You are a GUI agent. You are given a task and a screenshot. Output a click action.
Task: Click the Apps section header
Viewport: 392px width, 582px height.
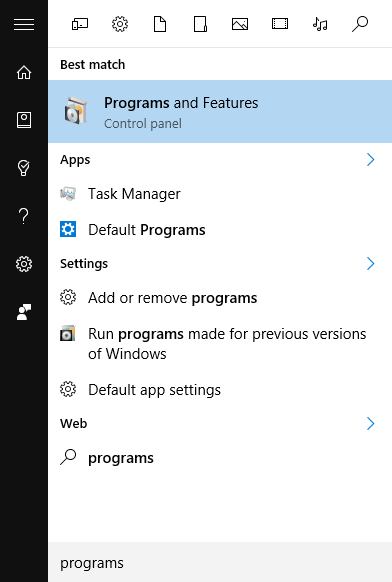(75, 160)
